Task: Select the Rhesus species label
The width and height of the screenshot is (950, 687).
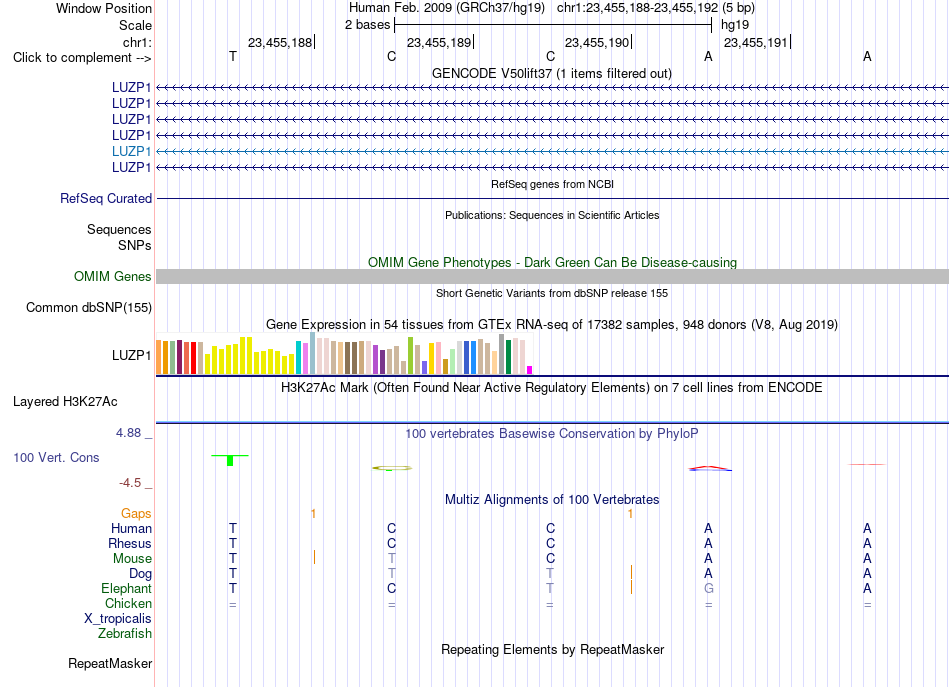Action: coord(130,543)
